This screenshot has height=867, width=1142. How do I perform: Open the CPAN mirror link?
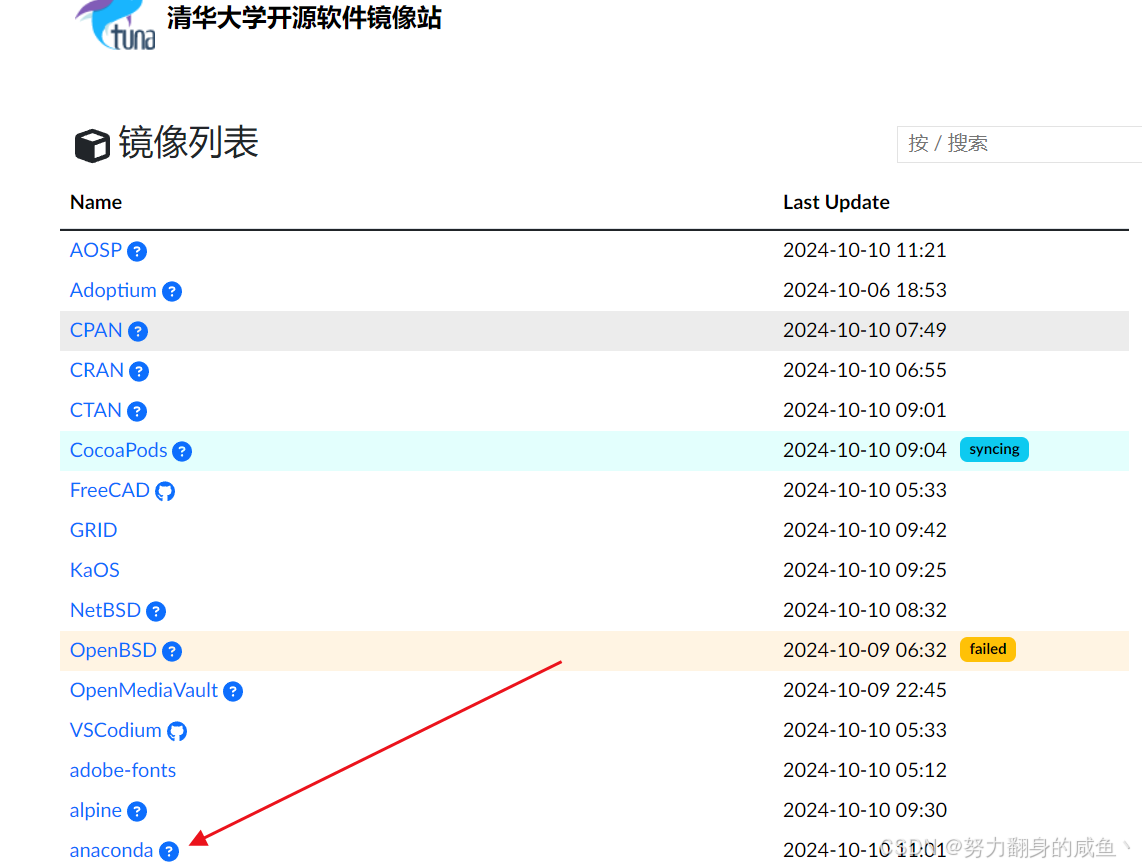point(96,330)
